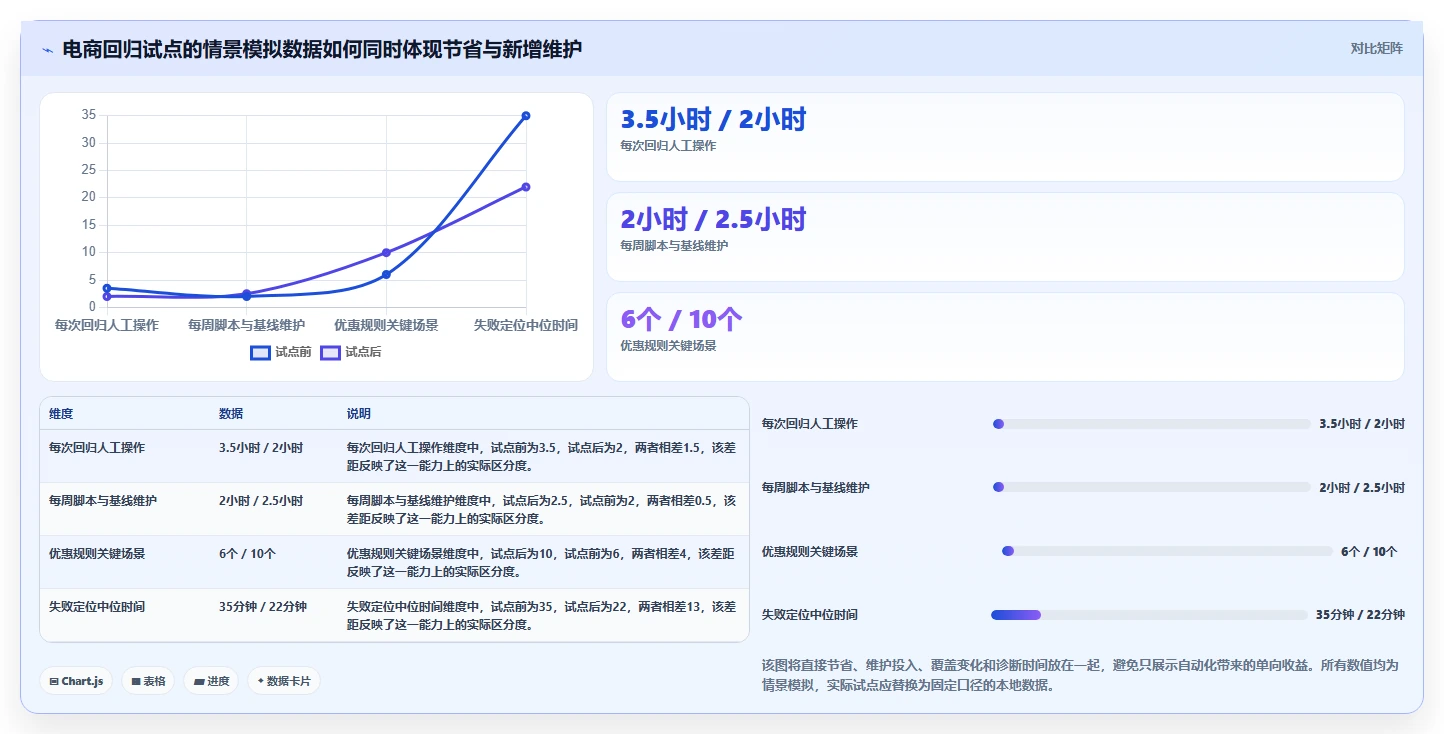
Task: Select the 试点后 point at 优惠规则关键场景 value 10
Action: coord(386,252)
